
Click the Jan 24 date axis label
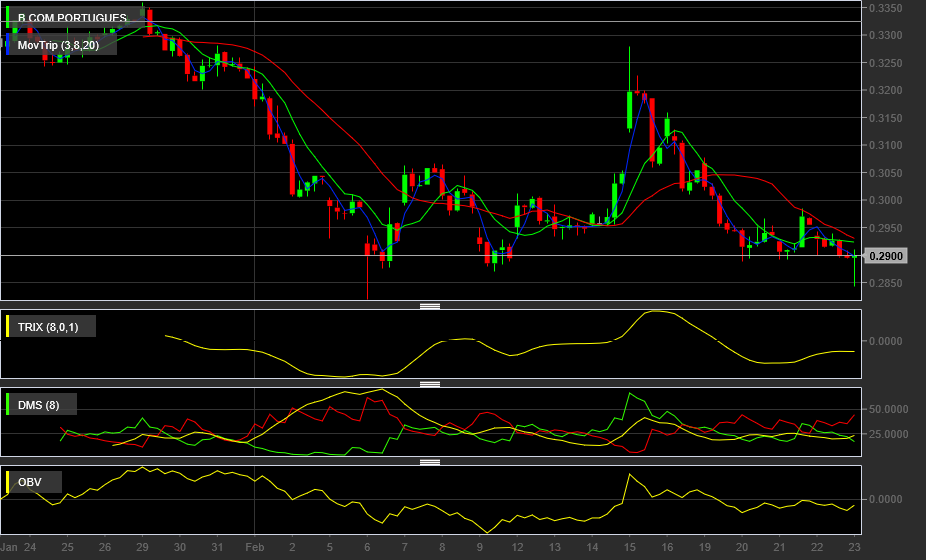click(x=20, y=548)
